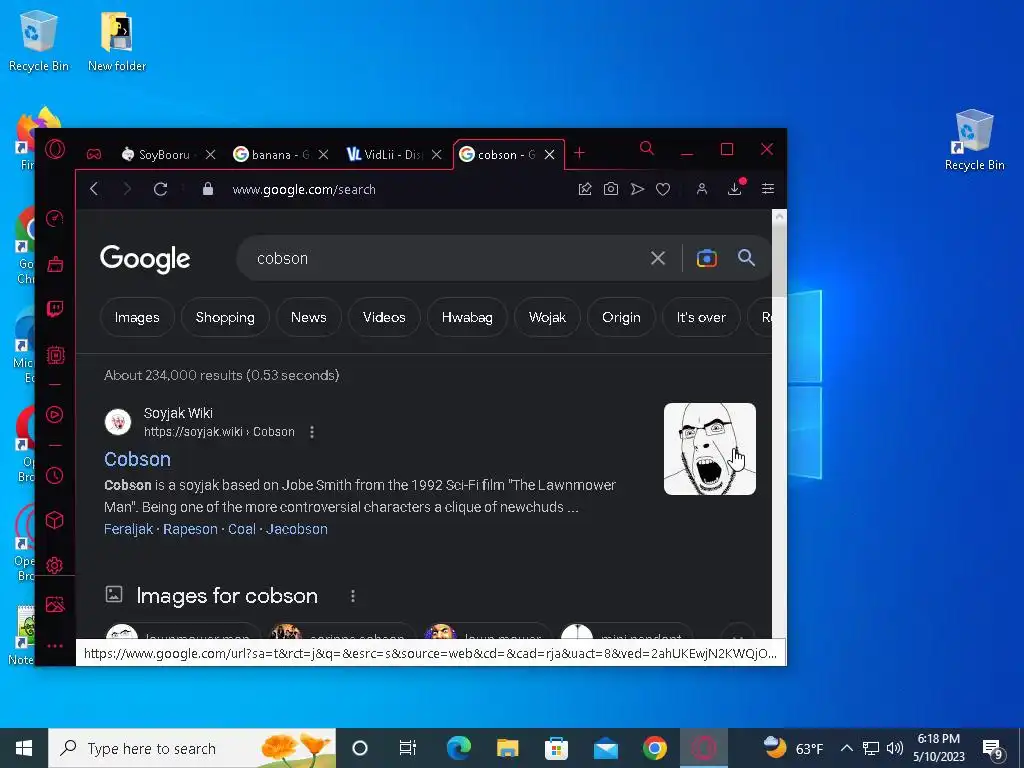This screenshot has width=1024, height=768.
Task: Open Extensions cube icon in sidebar
Action: (x=55, y=520)
